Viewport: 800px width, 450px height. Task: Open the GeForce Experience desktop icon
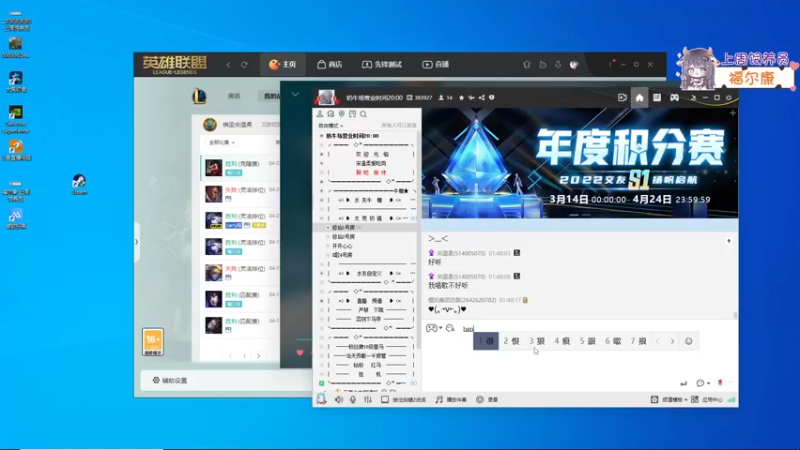[x=15, y=119]
